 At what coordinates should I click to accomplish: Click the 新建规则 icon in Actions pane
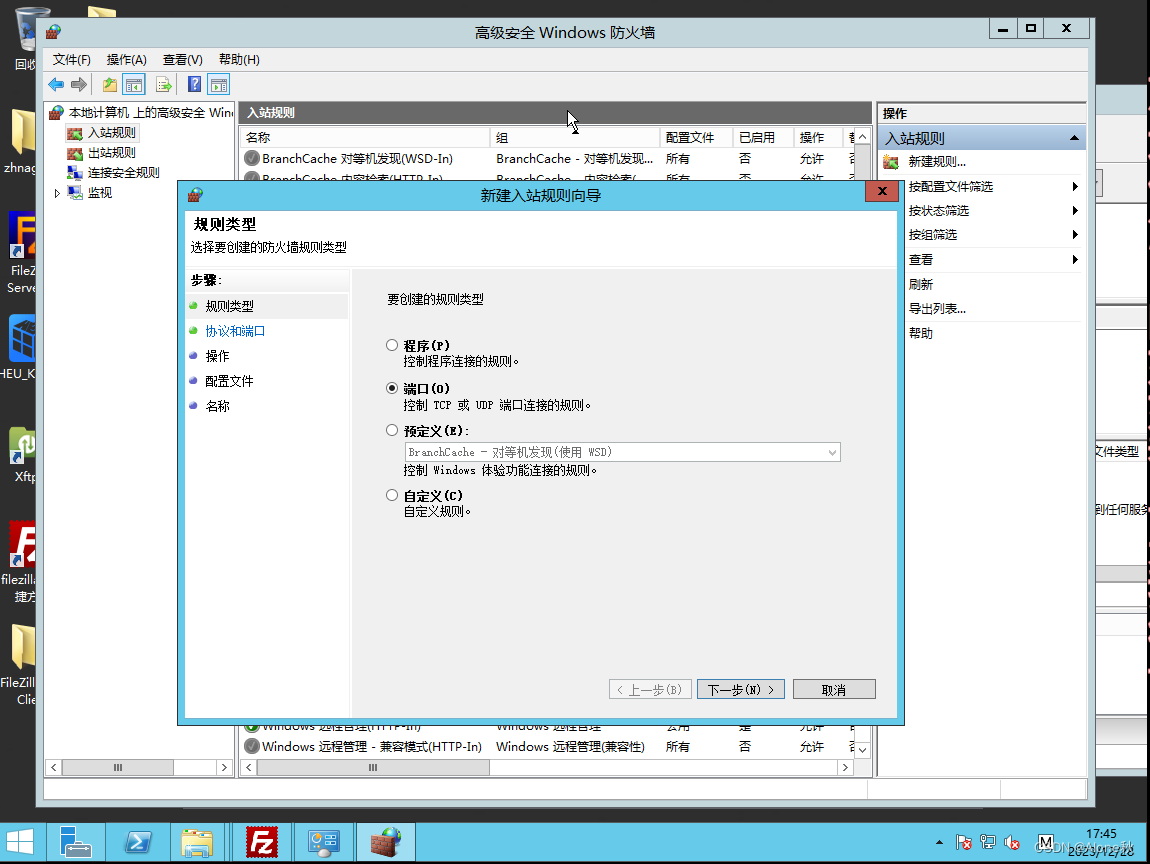(891, 162)
